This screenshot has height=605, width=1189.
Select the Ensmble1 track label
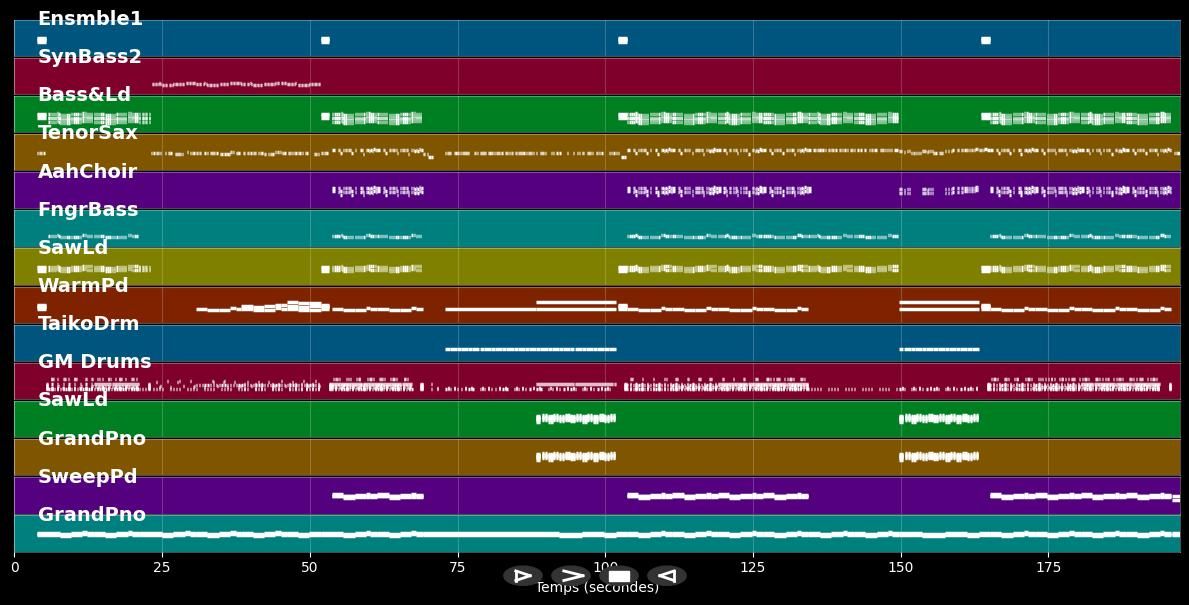90,19
